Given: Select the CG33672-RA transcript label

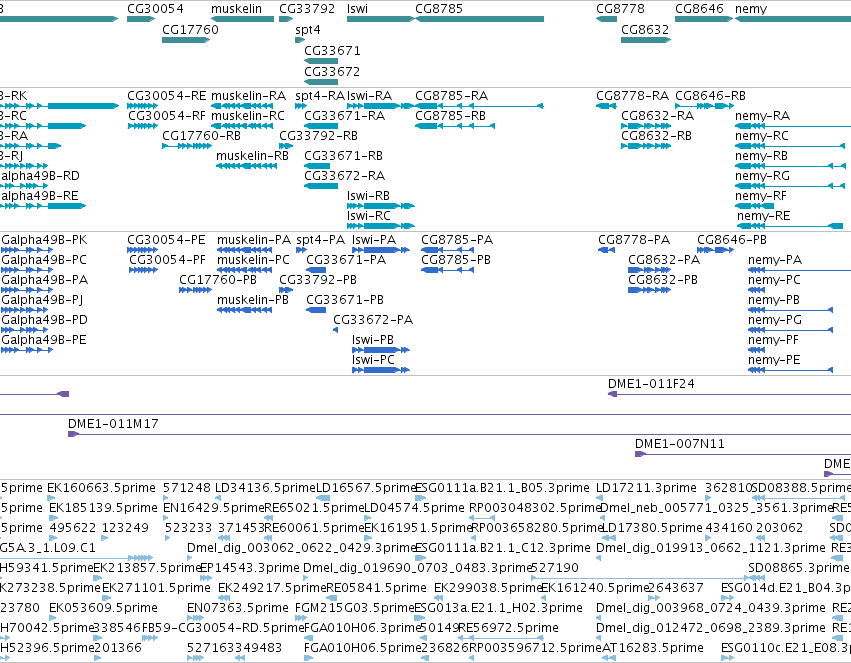Looking at the screenshot, I should click(344, 176).
